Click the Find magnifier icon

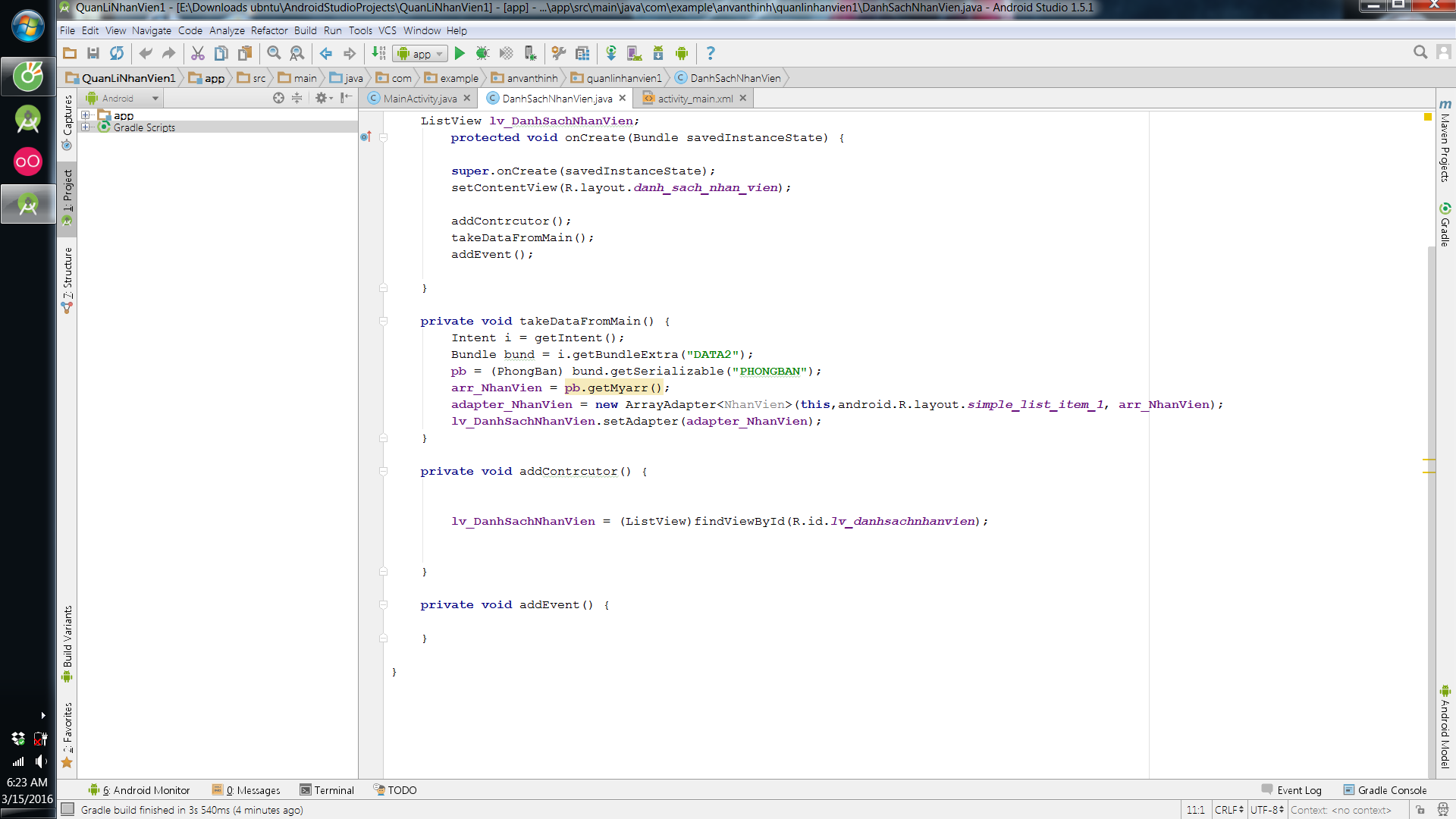pyautogui.click(x=274, y=53)
